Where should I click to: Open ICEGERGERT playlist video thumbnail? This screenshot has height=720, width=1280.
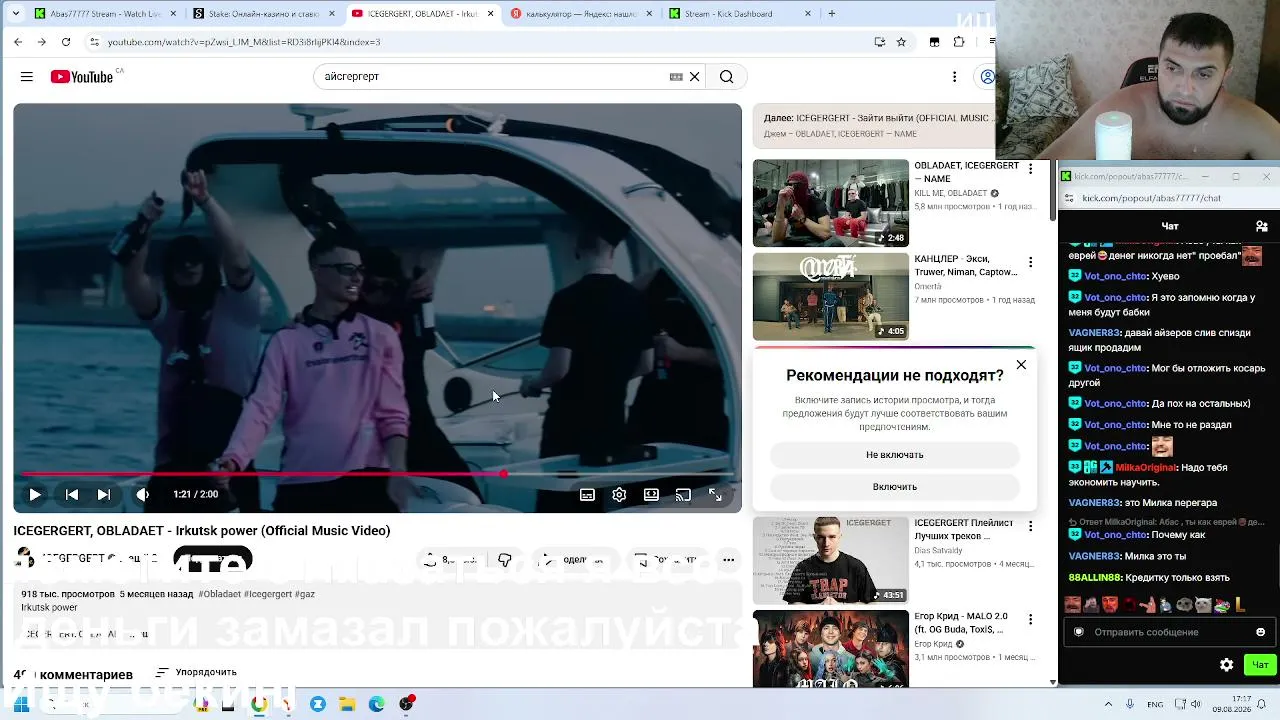(831, 560)
